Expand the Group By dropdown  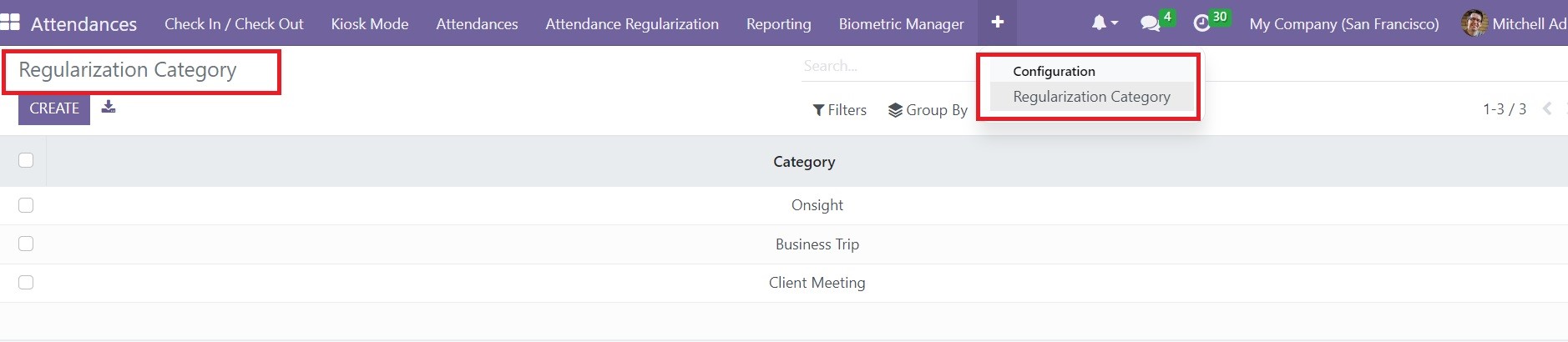pos(928,110)
